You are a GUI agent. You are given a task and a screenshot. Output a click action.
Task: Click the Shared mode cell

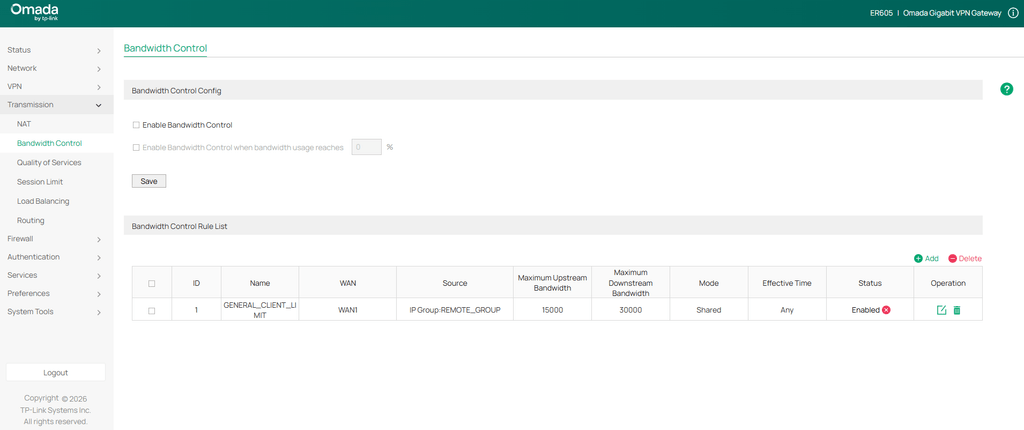(709, 310)
